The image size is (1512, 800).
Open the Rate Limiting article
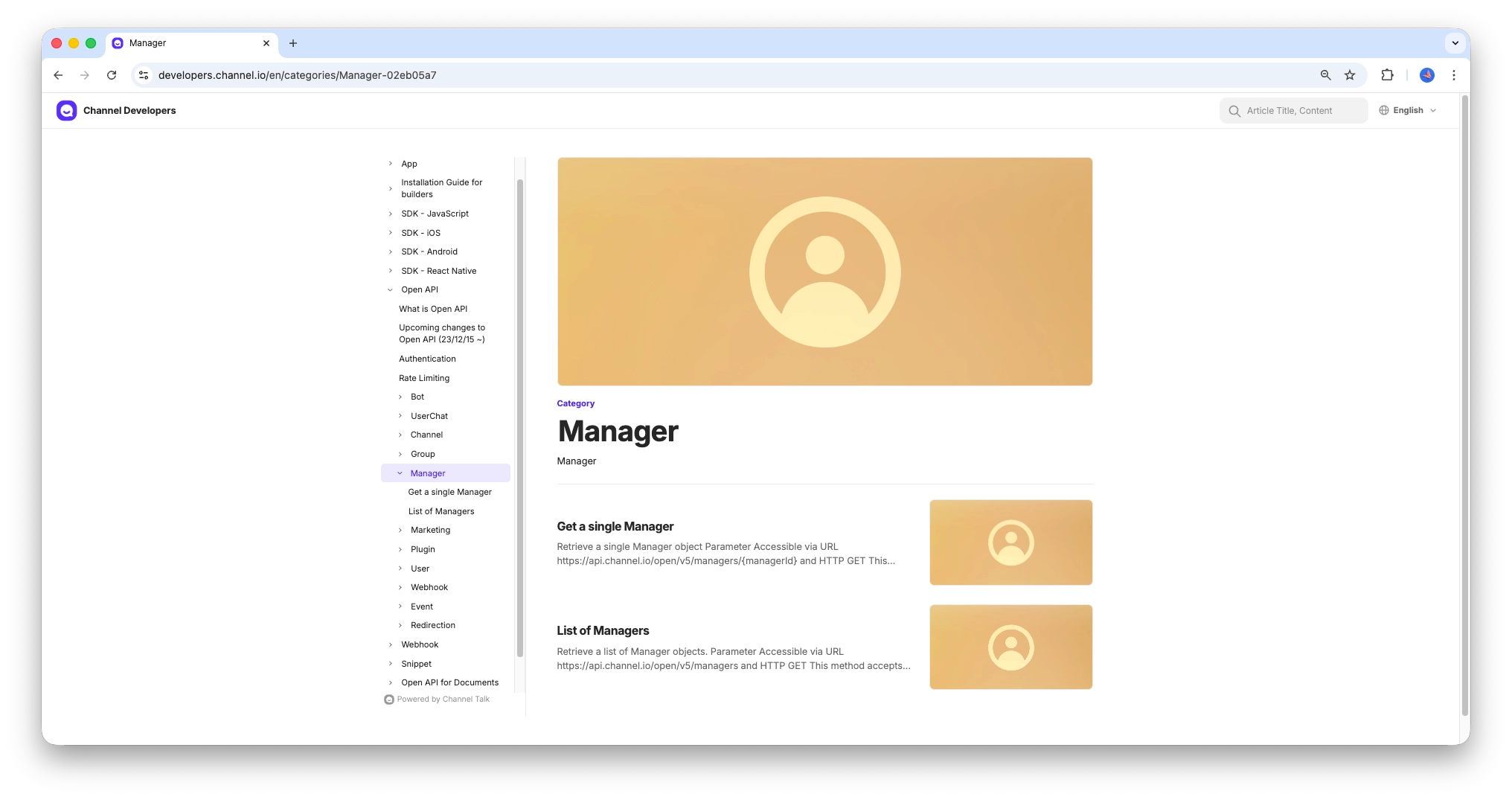click(x=424, y=378)
